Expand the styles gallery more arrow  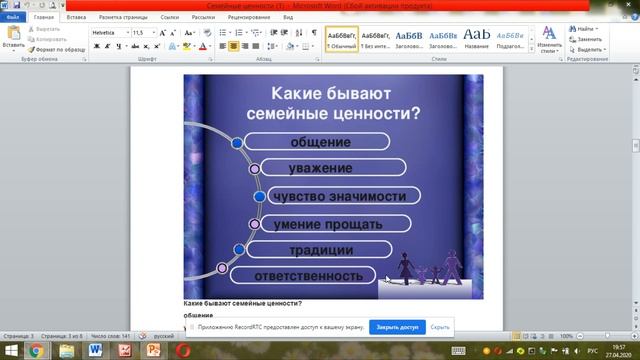pyautogui.click(x=531, y=49)
